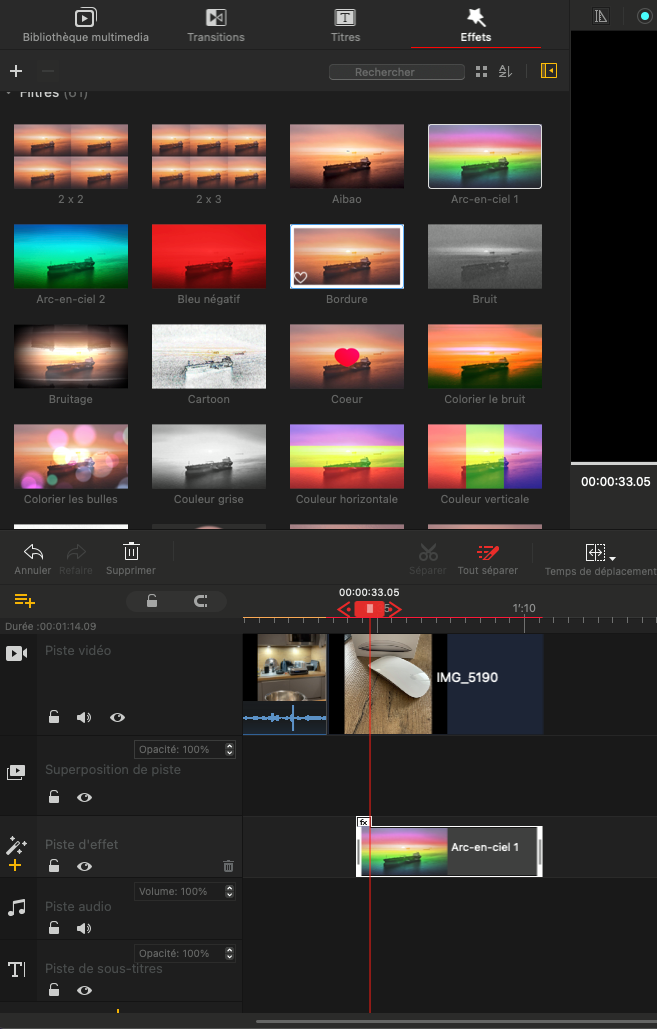The height and width of the screenshot is (1029, 657).
Task: Click the Piste audio music note icon
Action: point(16,908)
